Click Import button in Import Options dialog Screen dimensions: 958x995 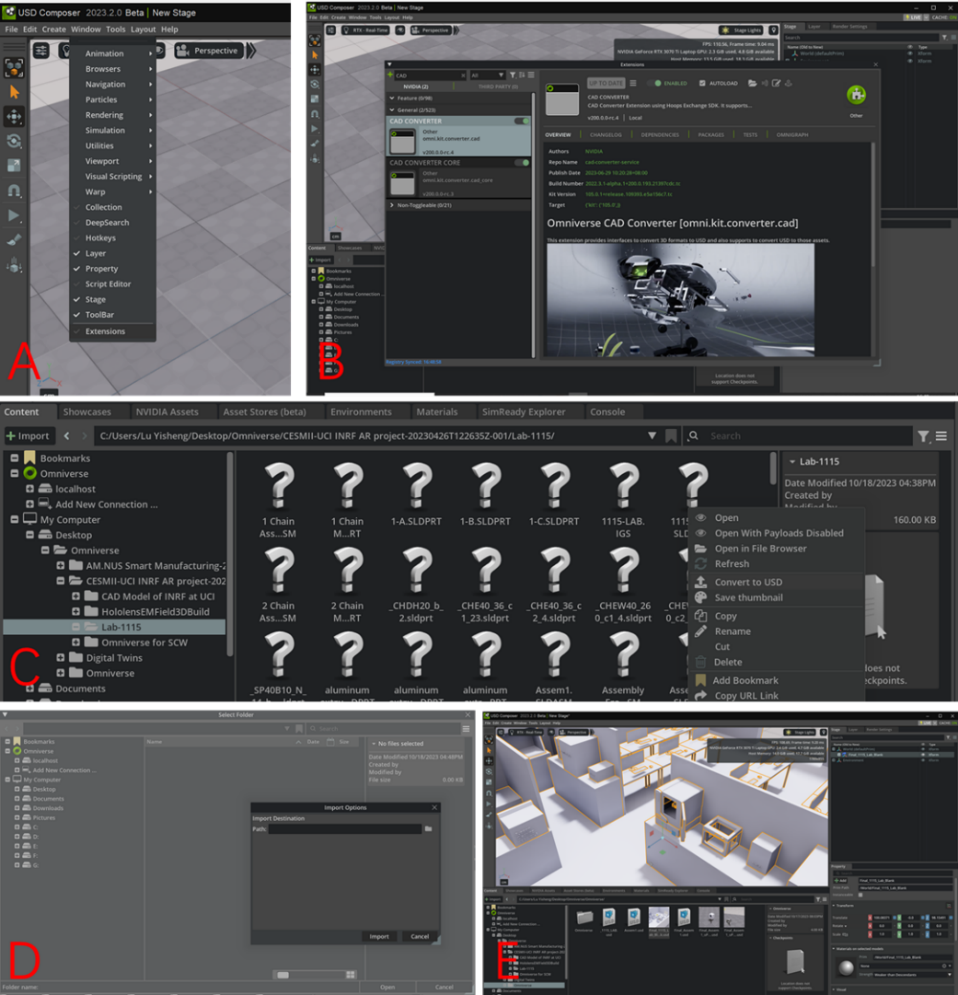(379, 937)
